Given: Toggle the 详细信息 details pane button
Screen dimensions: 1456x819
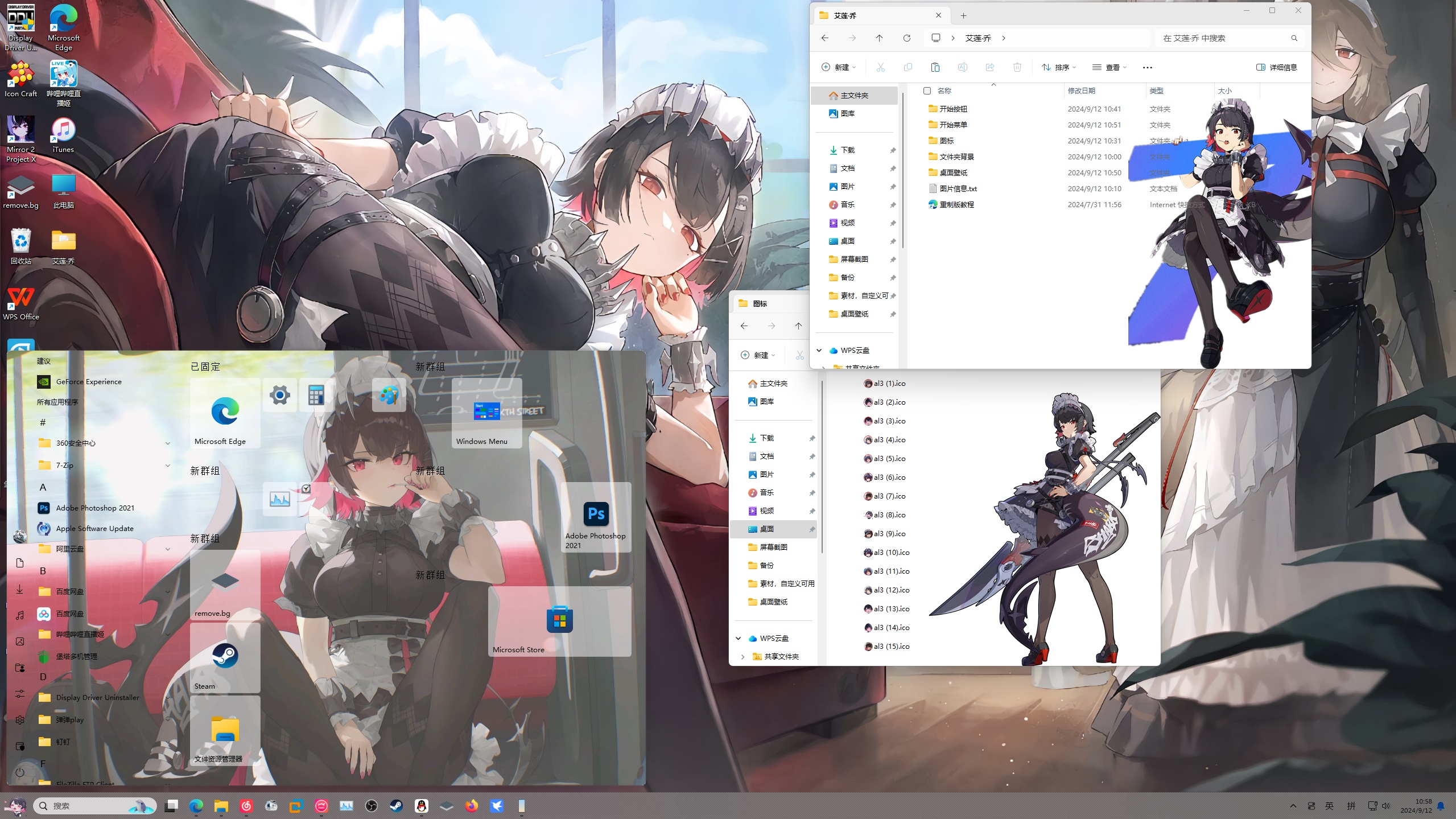Looking at the screenshot, I should (1276, 67).
